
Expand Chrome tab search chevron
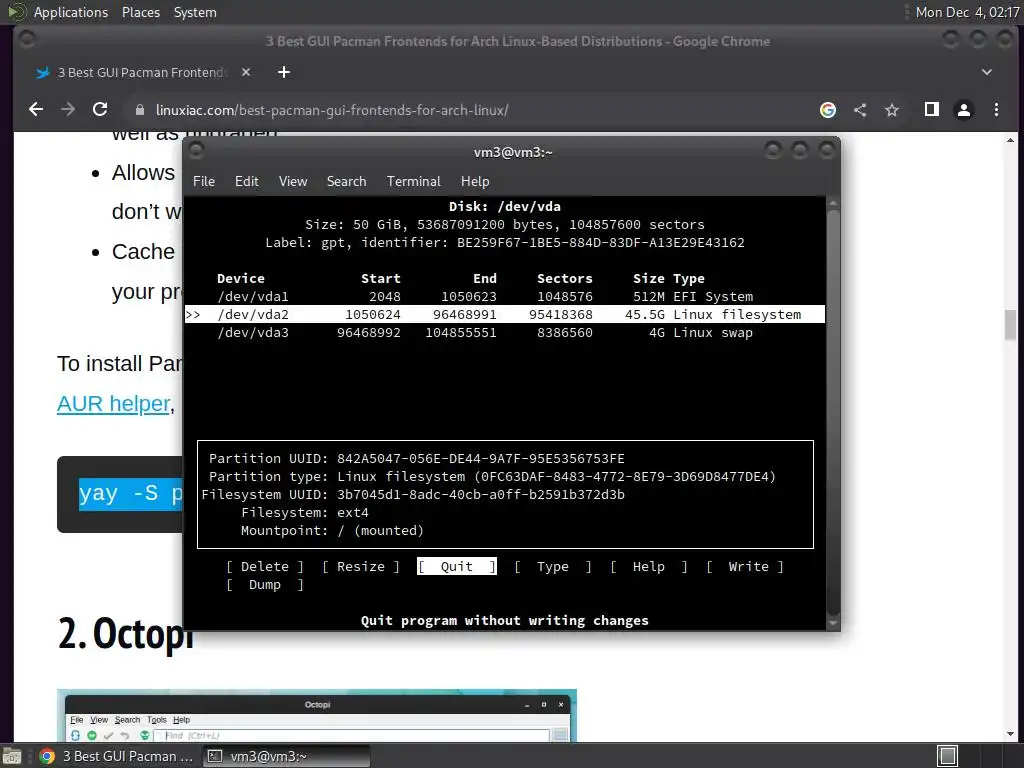pyautogui.click(x=987, y=72)
